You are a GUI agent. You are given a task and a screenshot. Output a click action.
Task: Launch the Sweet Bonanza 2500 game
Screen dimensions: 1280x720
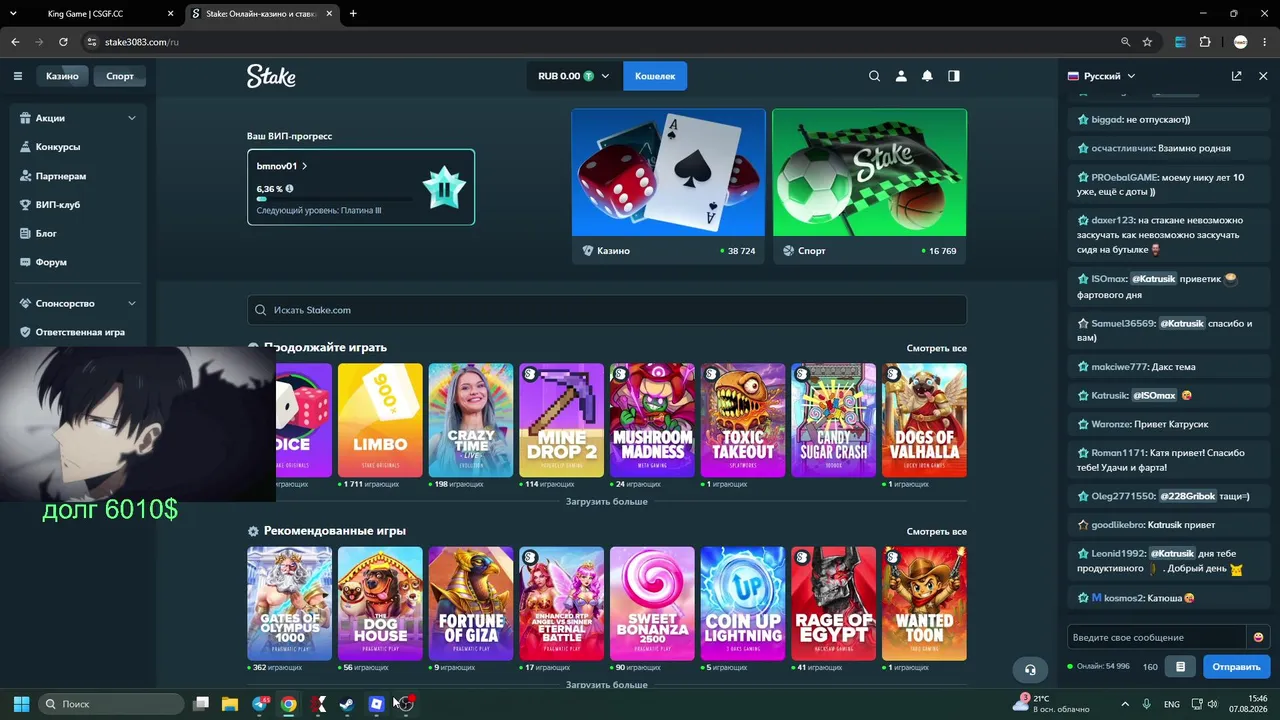click(x=652, y=603)
